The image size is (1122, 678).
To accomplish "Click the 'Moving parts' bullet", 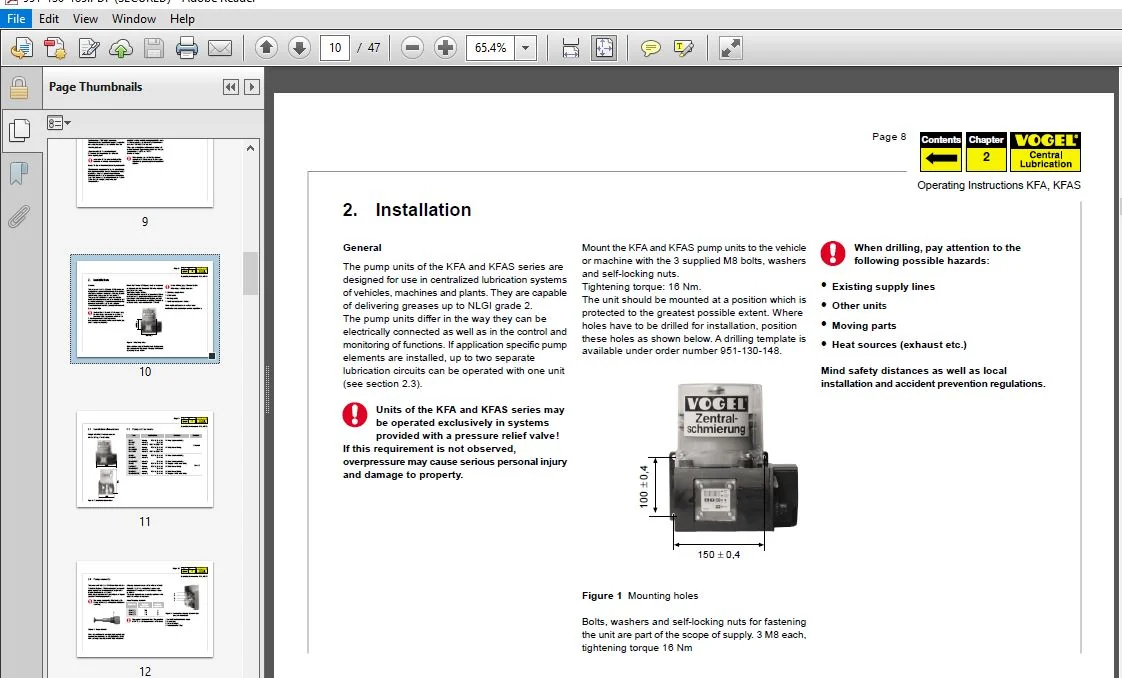I will click(864, 325).
